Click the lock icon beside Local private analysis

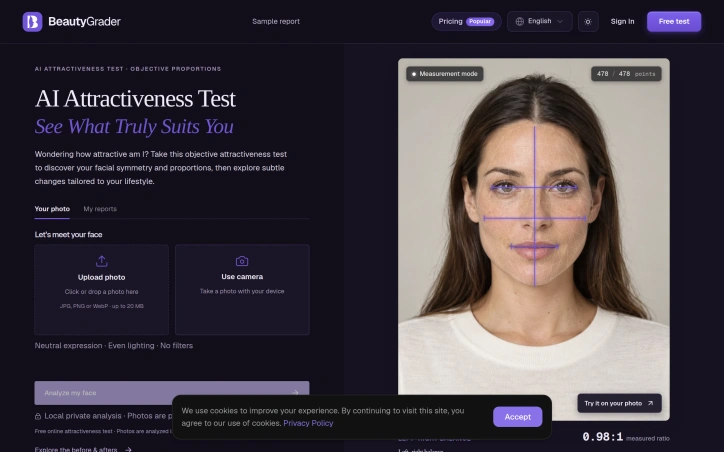coord(38,416)
